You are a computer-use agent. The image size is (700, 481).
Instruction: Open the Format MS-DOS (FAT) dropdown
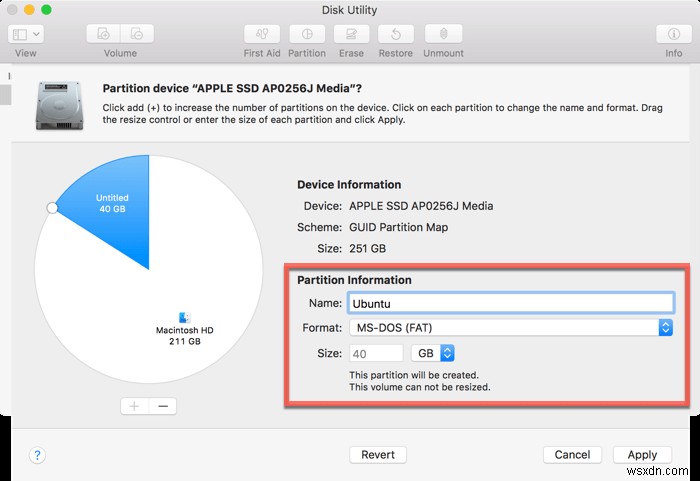coord(511,328)
